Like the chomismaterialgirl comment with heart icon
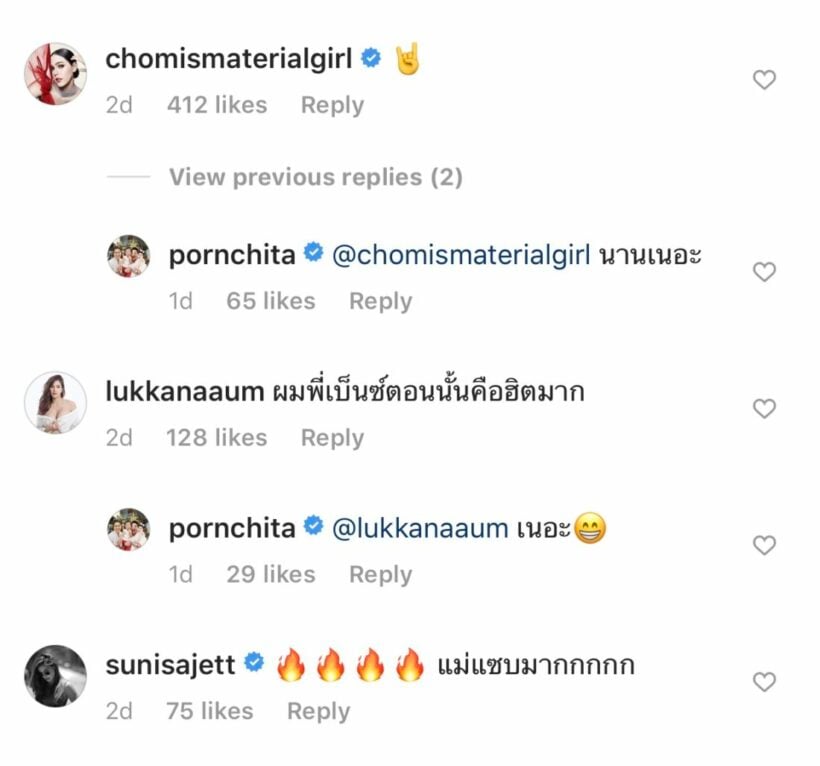The height and width of the screenshot is (766, 820). click(x=764, y=81)
